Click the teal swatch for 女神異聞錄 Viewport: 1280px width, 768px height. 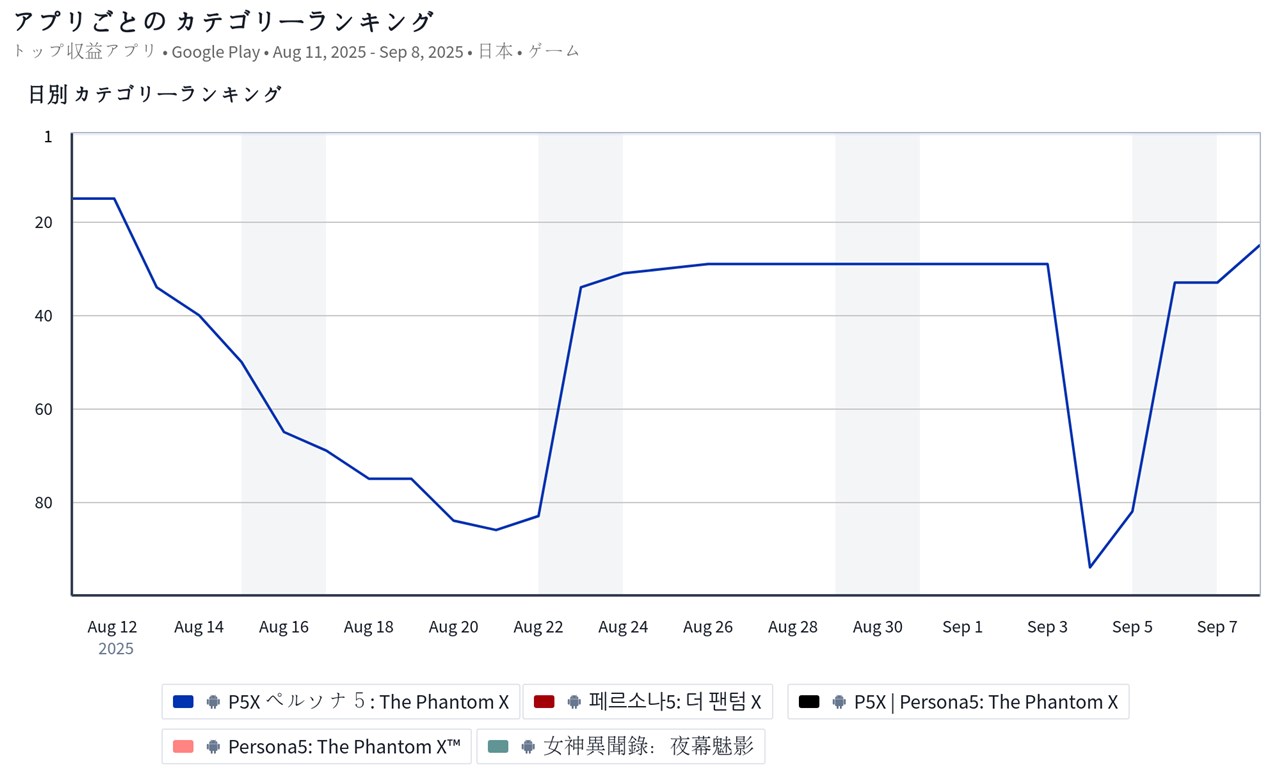[x=498, y=746]
